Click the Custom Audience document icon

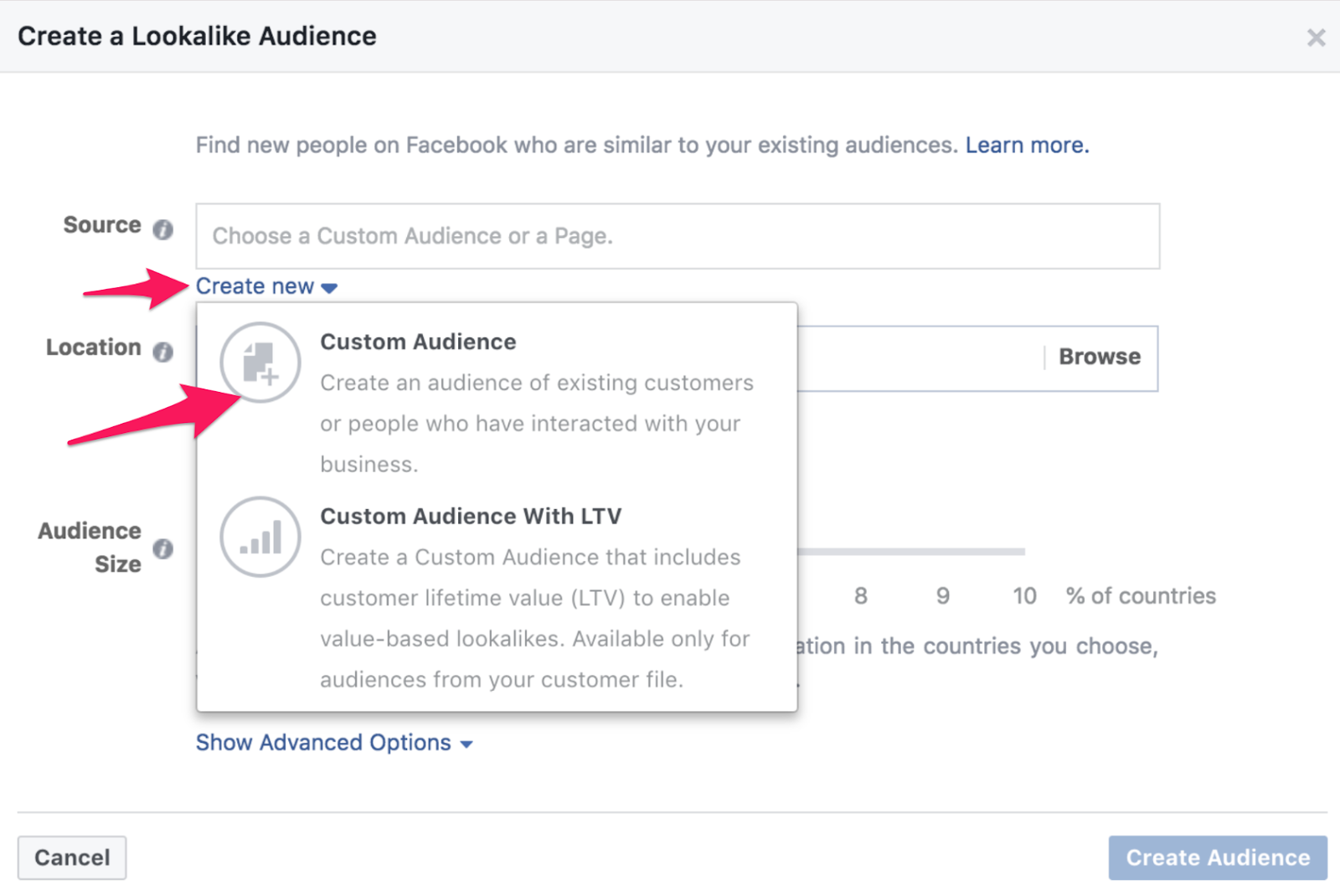point(260,363)
